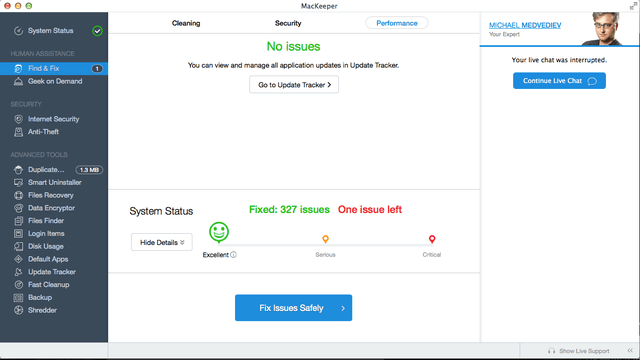Click the Backup icon

point(18,297)
